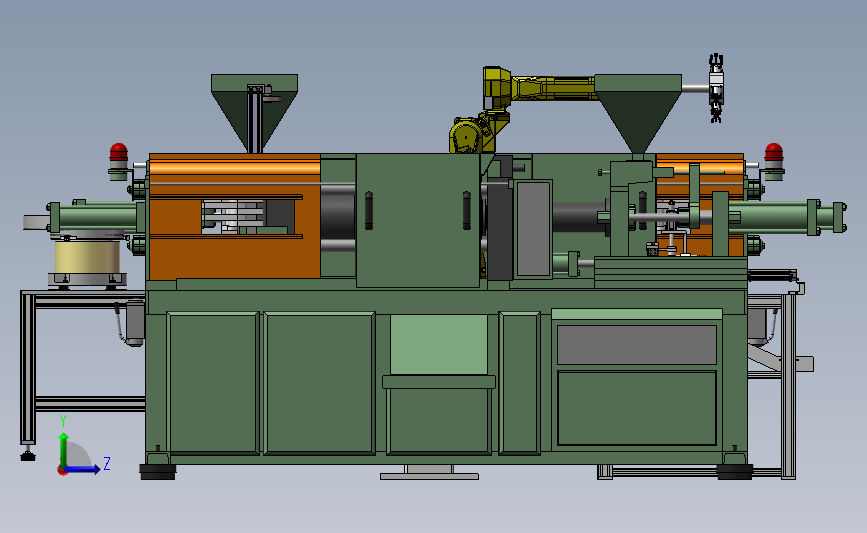Select the right red beacon light
The width and height of the screenshot is (867, 533).
[x=774, y=152]
